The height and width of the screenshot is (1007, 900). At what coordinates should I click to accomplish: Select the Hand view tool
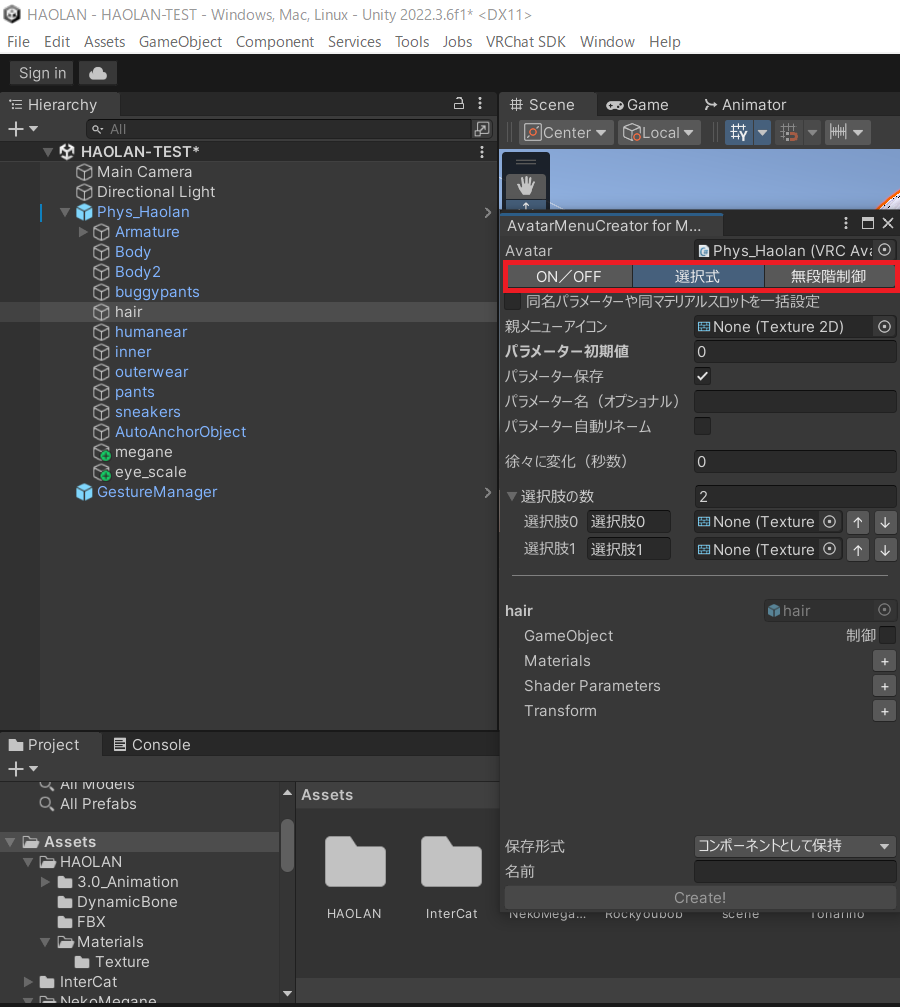(526, 186)
